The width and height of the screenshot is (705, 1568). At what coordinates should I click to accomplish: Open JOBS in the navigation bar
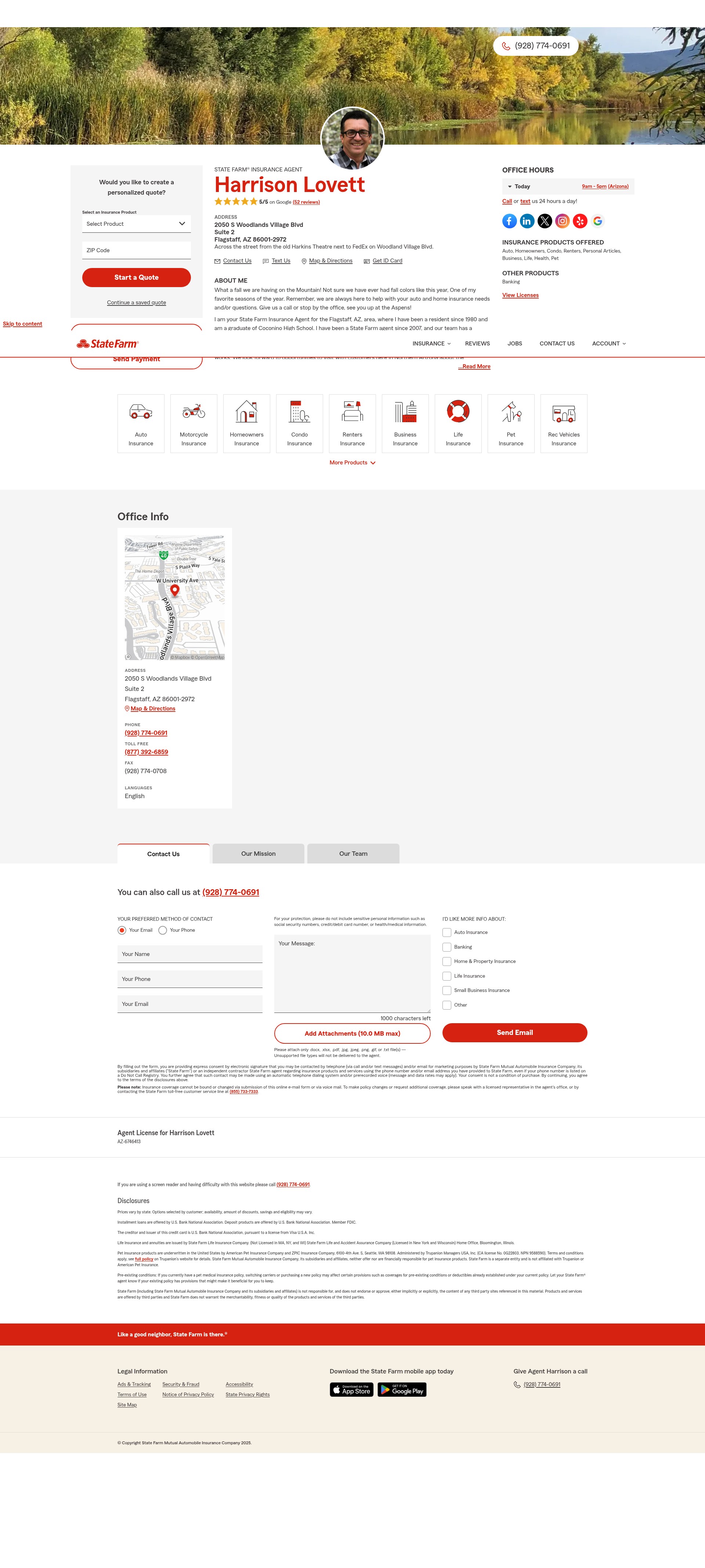tap(514, 344)
